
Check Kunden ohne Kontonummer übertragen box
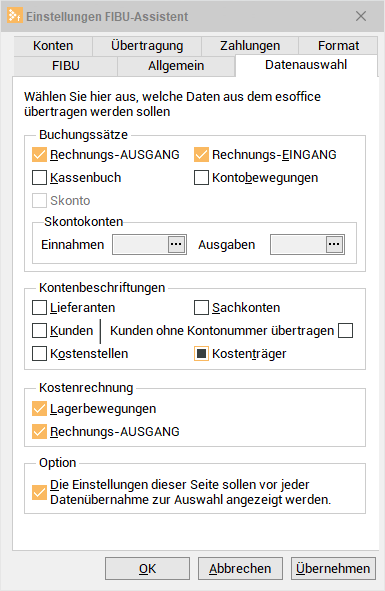point(345,331)
